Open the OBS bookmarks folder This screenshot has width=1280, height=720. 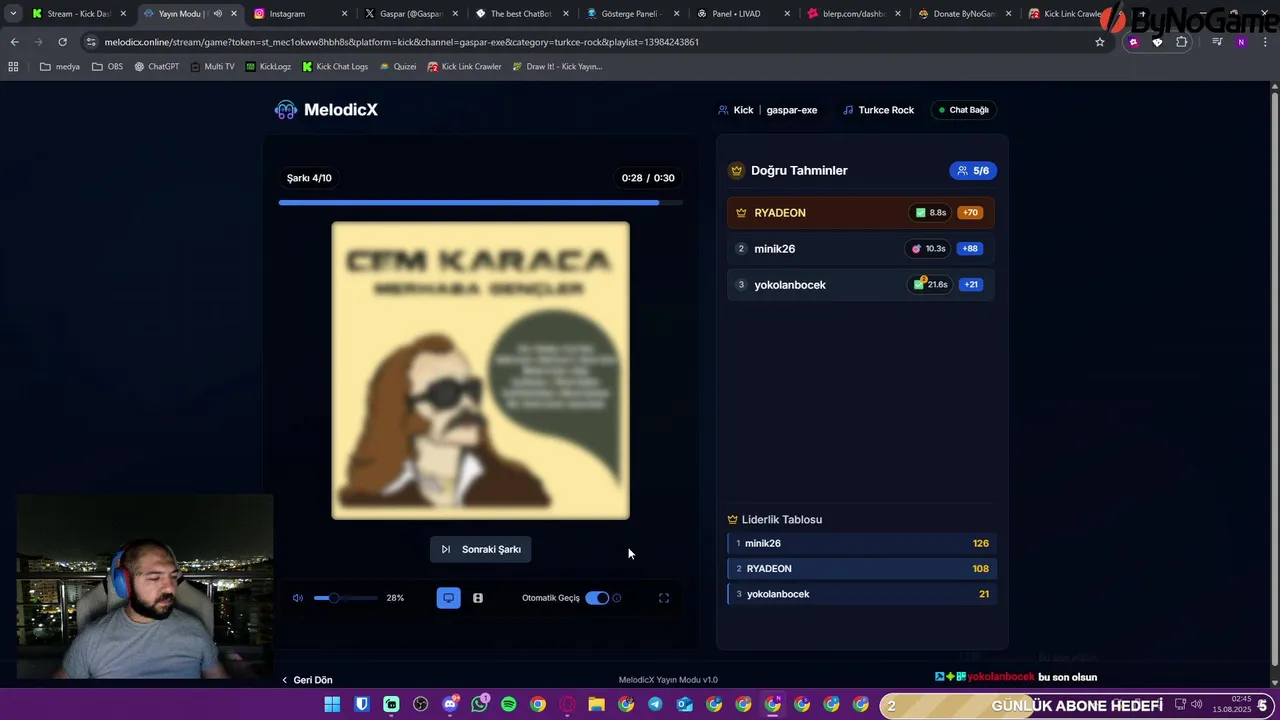tap(107, 67)
